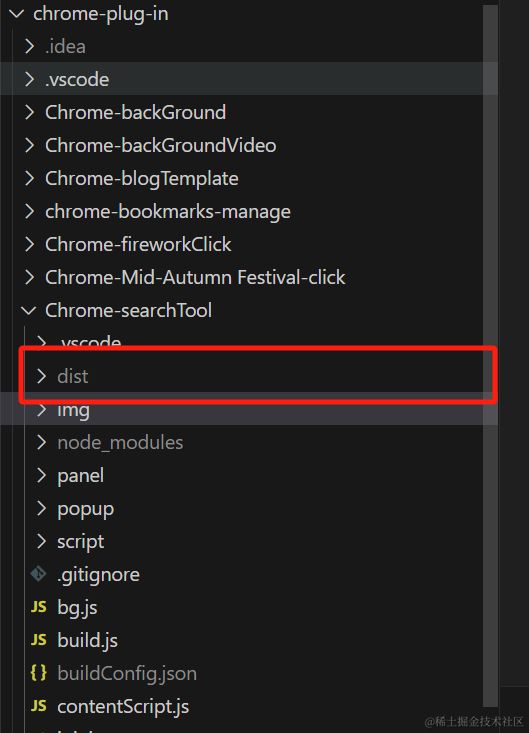The image size is (529, 733).
Task: Collapse the Chrome-searchTool folder chevron
Action: click(29, 310)
